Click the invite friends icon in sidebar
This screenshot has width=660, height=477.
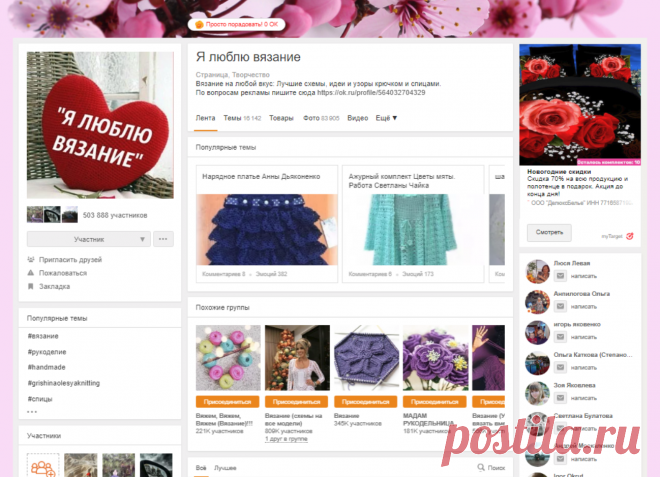click(31, 260)
